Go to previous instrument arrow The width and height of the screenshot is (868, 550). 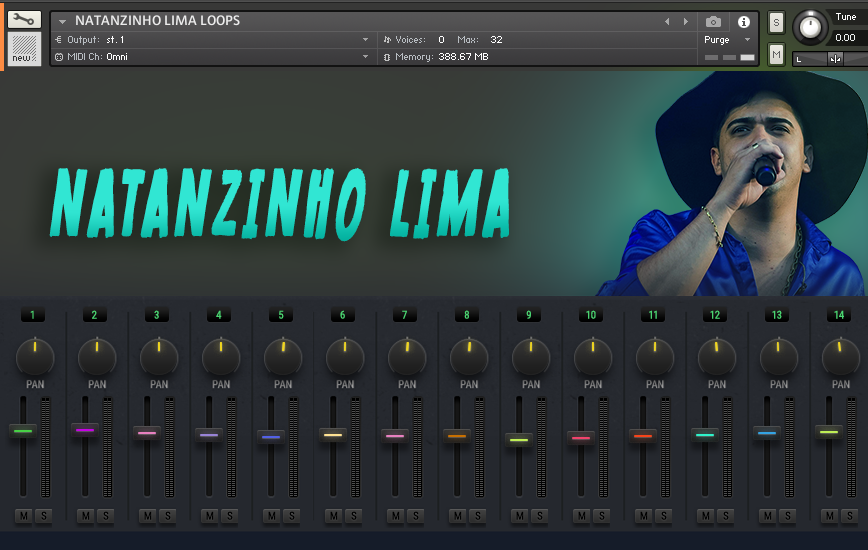pos(667,22)
